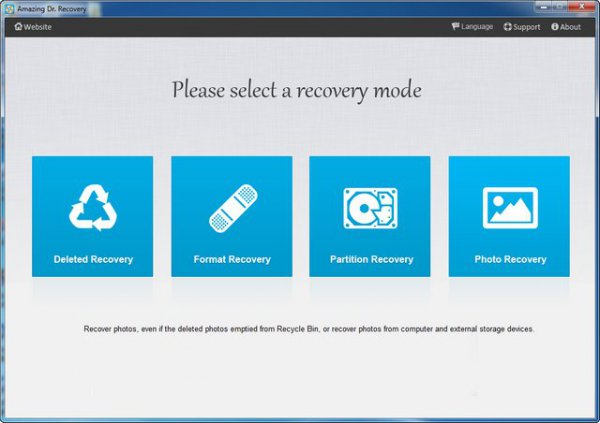Viewport: 600px width, 423px height.
Task: Close the Amazing Dr. Recovery window
Action: click(581, 7)
